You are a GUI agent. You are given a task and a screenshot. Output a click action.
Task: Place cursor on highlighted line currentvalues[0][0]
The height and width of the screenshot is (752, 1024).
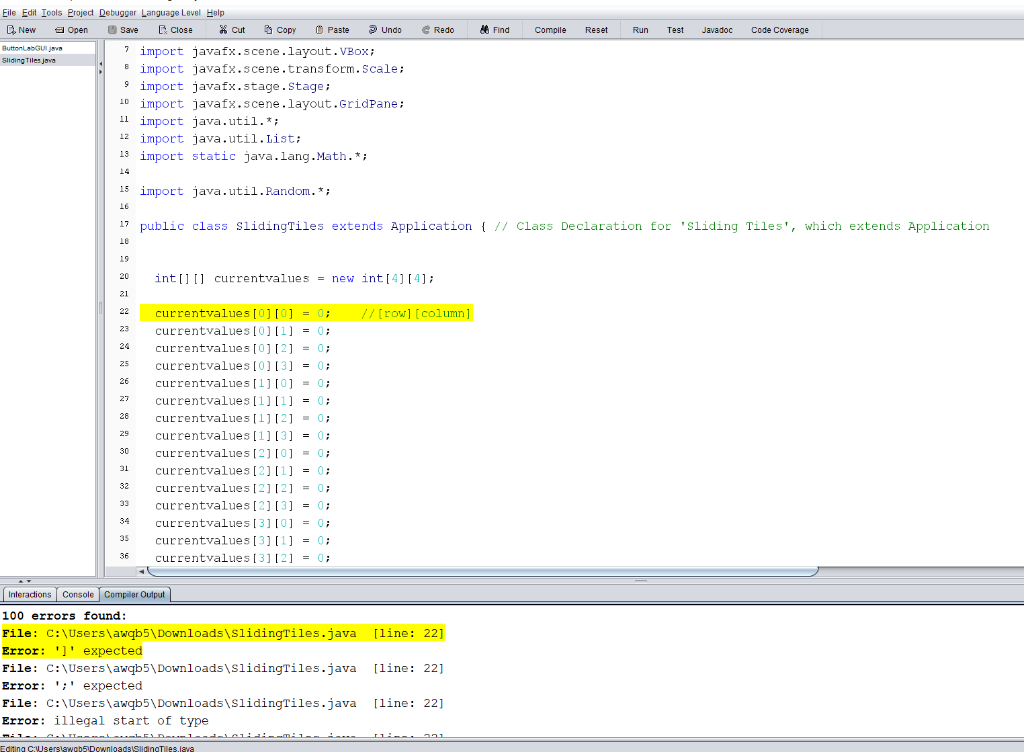(x=305, y=313)
